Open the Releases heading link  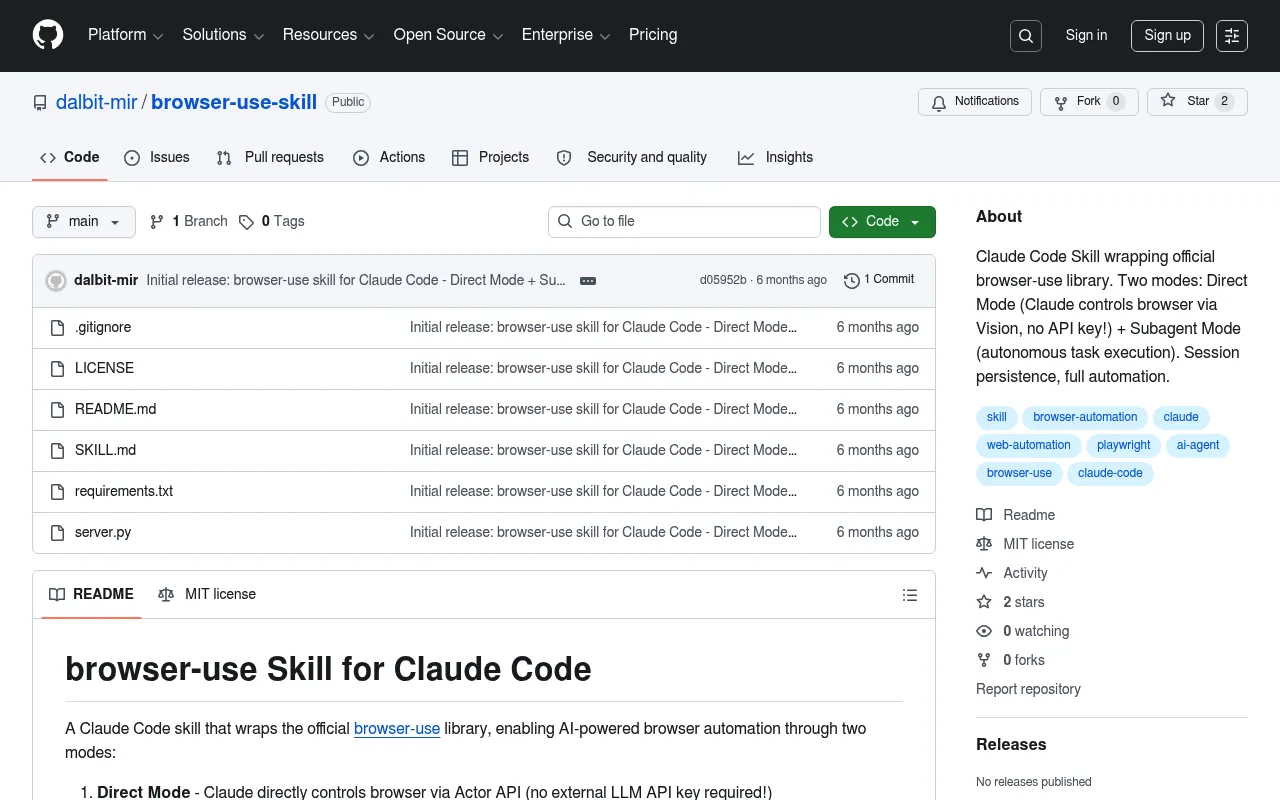(x=1011, y=745)
